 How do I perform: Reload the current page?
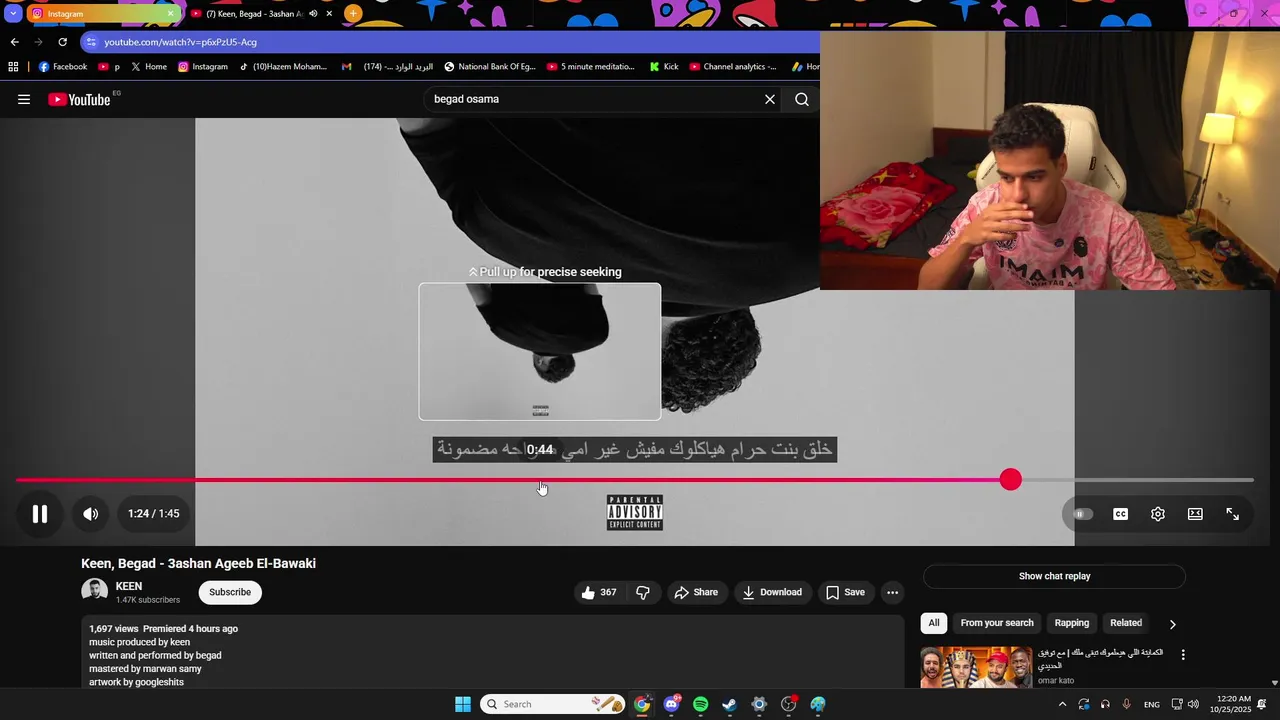point(62,42)
